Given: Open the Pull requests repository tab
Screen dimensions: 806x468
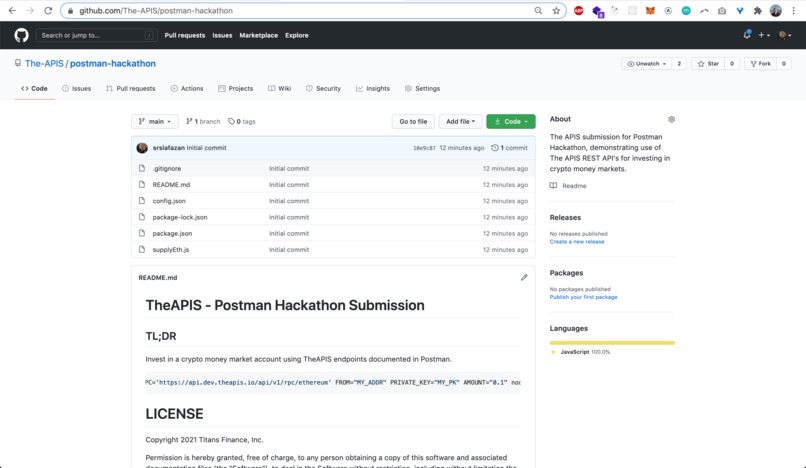Looking at the screenshot, I should coord(131,88).
